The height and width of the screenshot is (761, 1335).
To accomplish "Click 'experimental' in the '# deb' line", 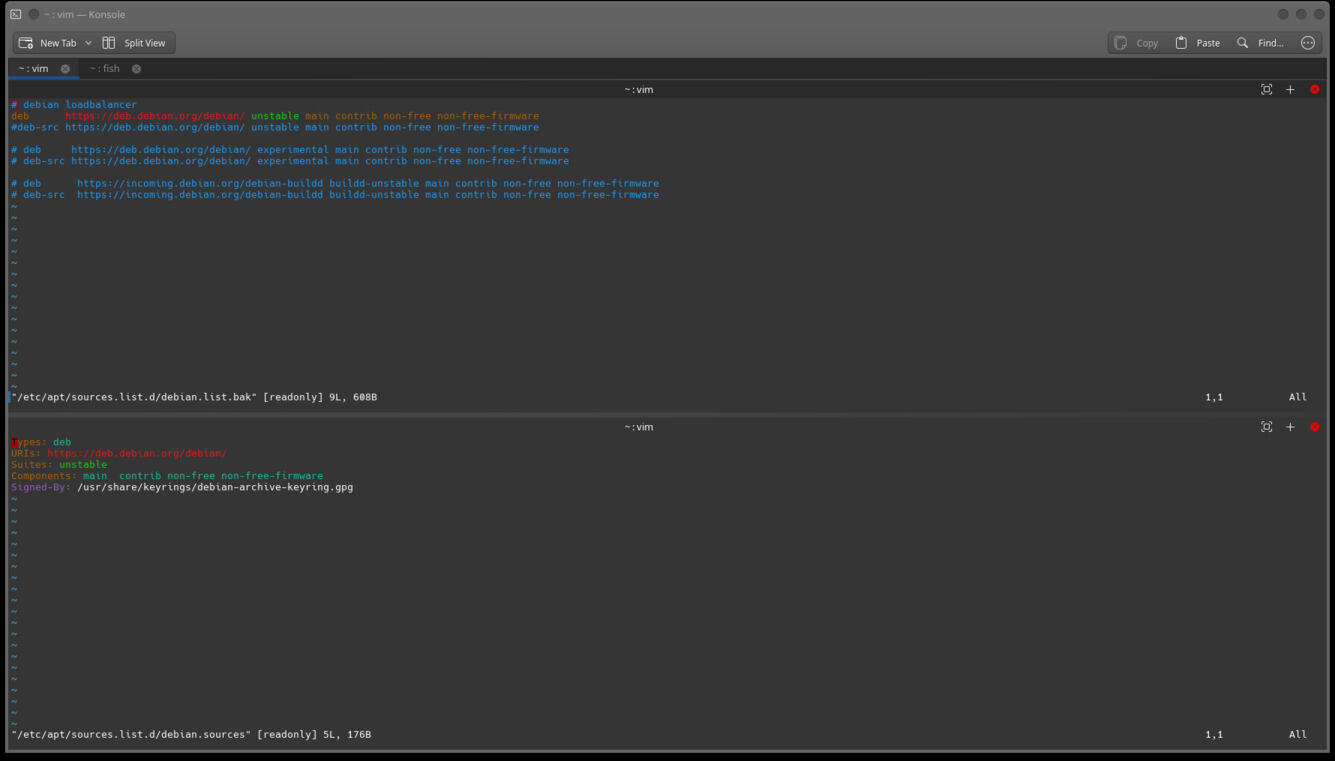I will click(x=293, y=150).
